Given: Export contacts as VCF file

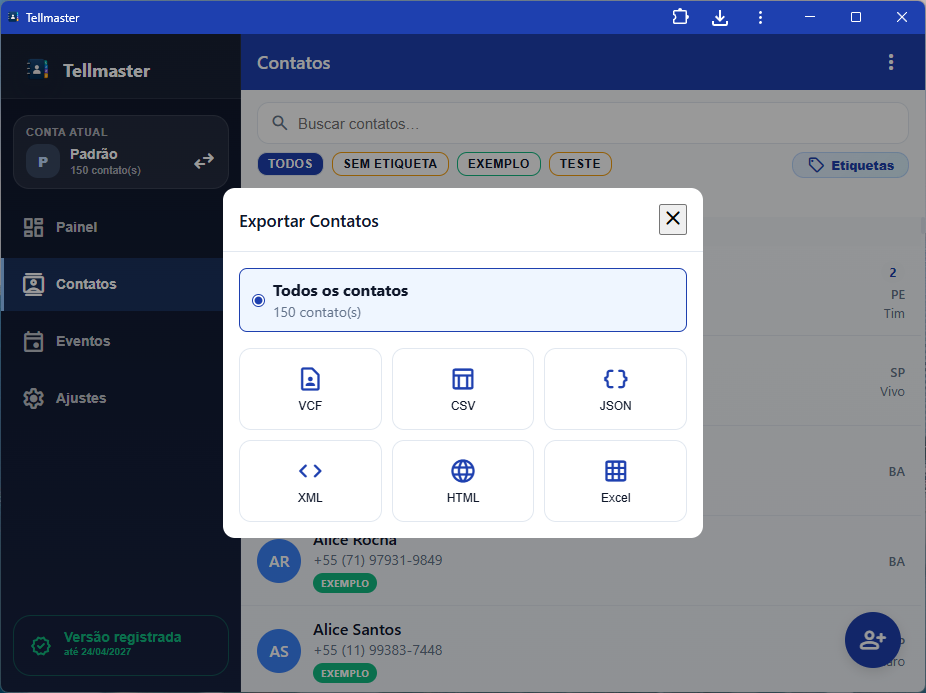Looking at the screenshot, I should [310, 389].
